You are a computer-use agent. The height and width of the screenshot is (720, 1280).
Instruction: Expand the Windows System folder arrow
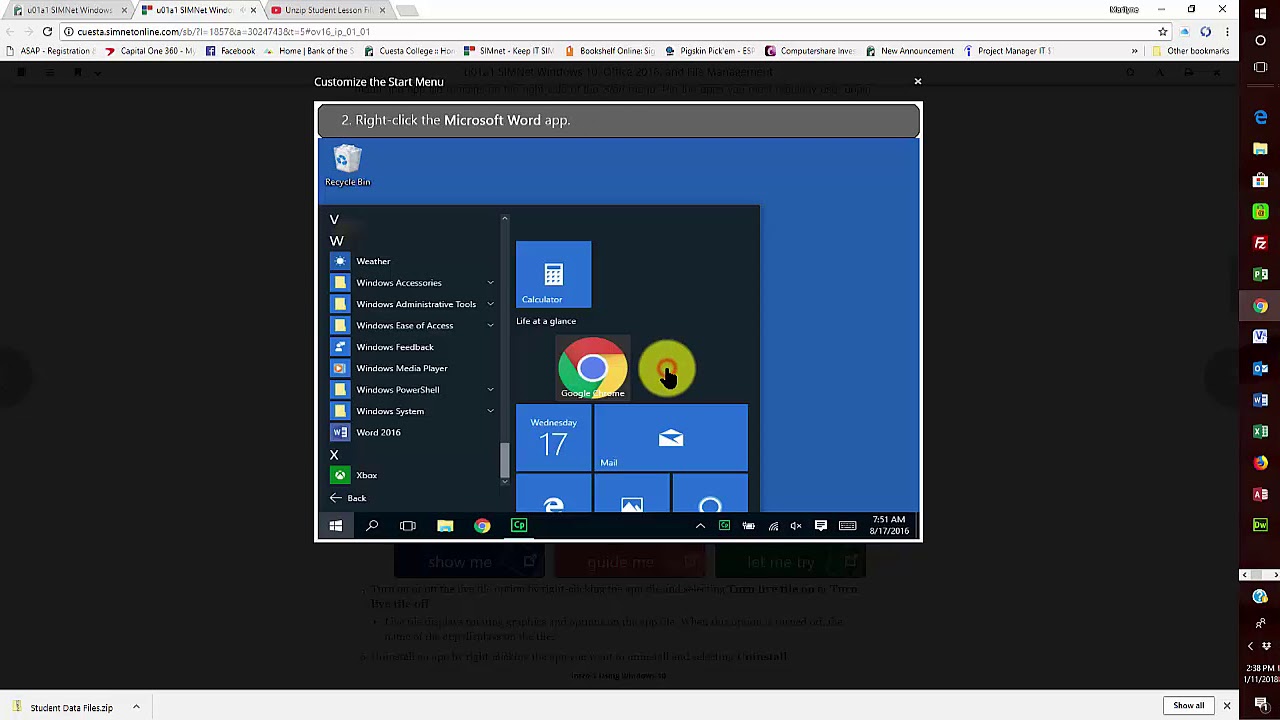tap(490, 411)
